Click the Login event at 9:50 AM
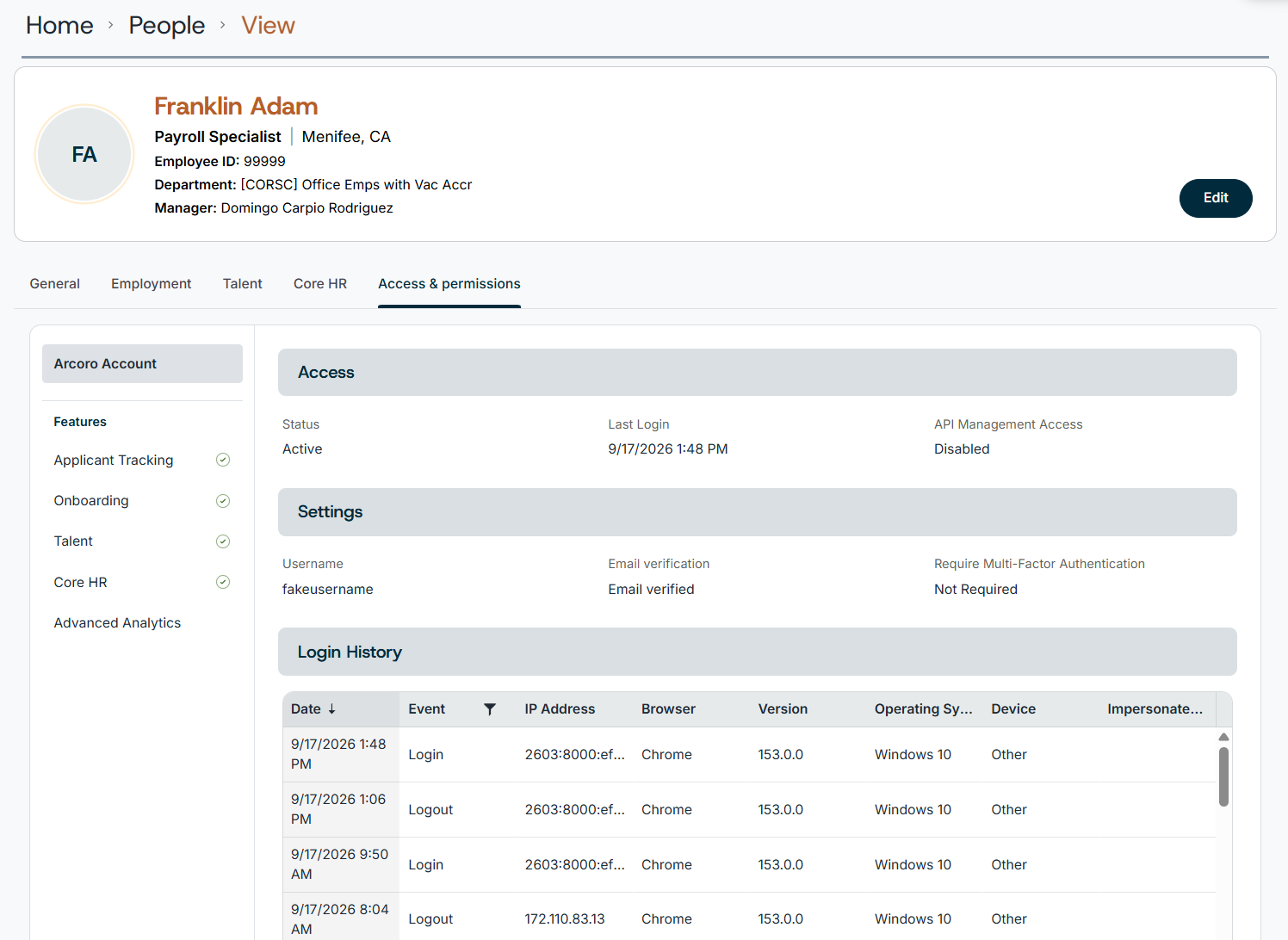 (x=425, y=865)
